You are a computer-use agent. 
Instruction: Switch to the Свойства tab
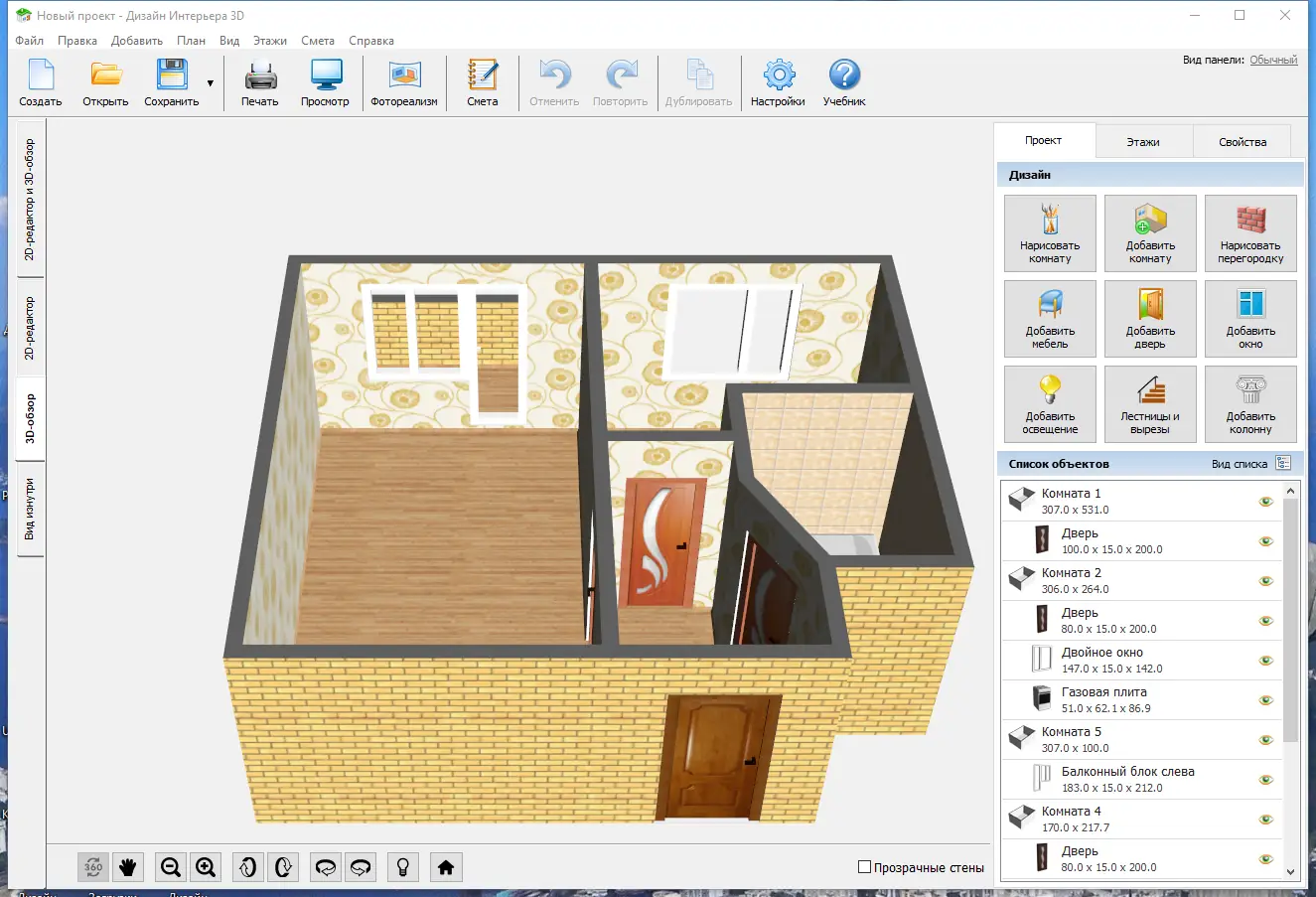[x=1242, y=142]
